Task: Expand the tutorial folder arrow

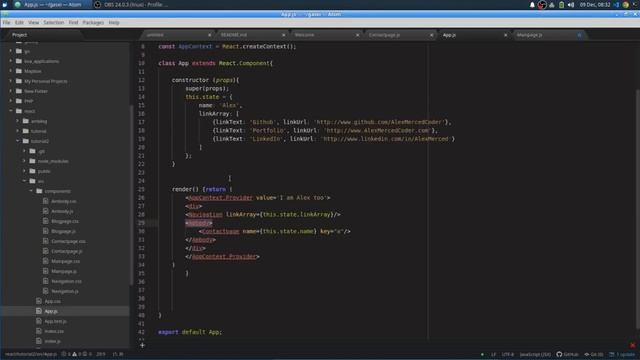Action: (18, 131)
